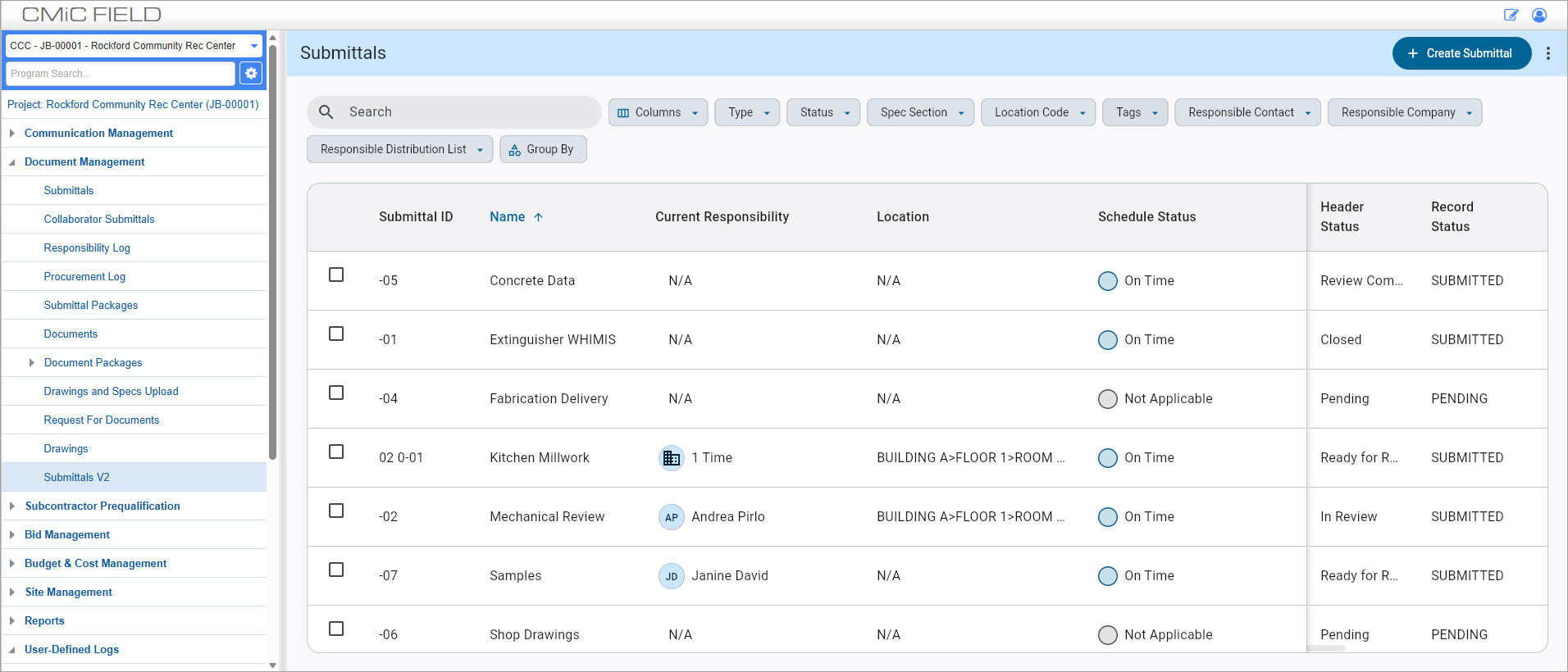Image resolution: width=1568 pixels, height=672 pixels.
Task: Open the user profile icon
Action: click(x=1539, y=15)
